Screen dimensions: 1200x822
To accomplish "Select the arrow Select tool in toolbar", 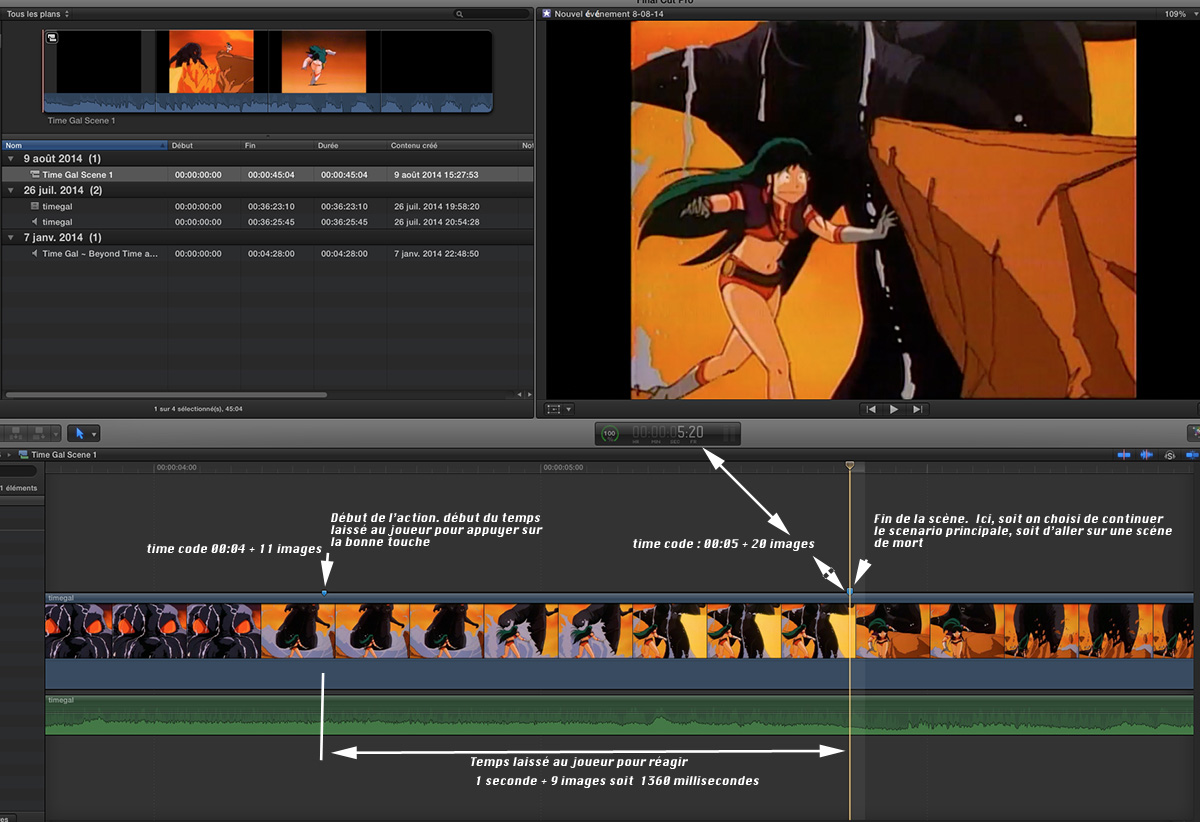I will 80,434.
